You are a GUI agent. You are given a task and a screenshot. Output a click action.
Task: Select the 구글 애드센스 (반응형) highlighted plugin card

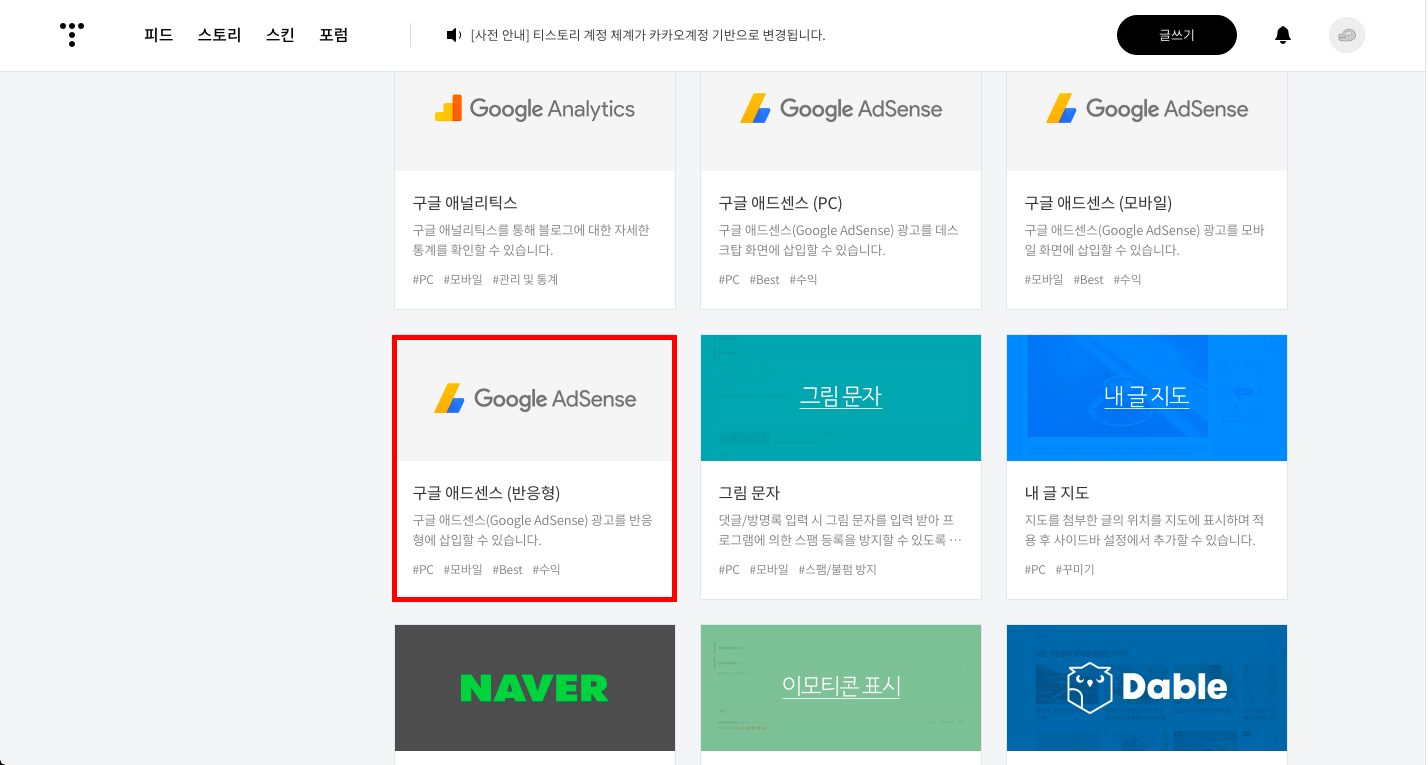coord(534,467)
